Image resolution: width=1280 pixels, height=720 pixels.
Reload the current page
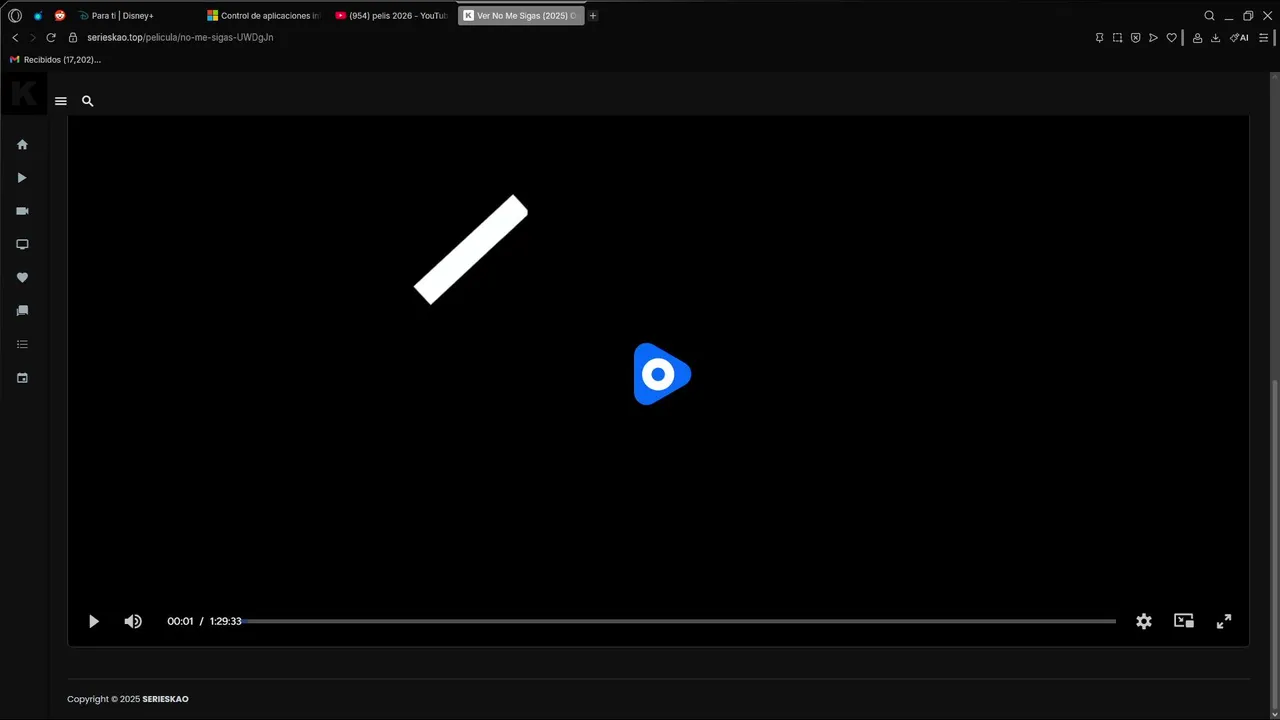(x=51, y=38)
